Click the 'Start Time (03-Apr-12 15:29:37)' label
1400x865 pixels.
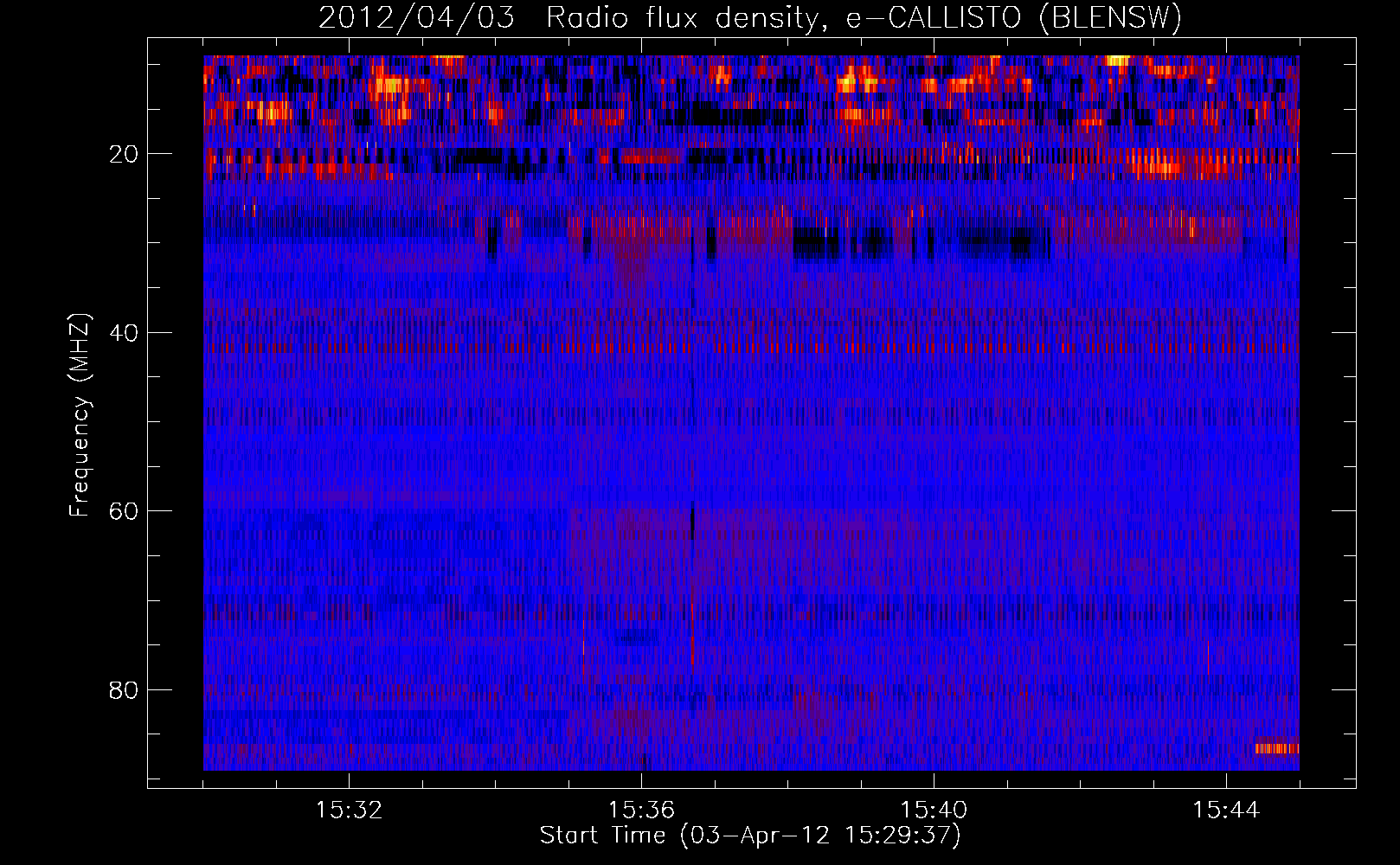750,836
